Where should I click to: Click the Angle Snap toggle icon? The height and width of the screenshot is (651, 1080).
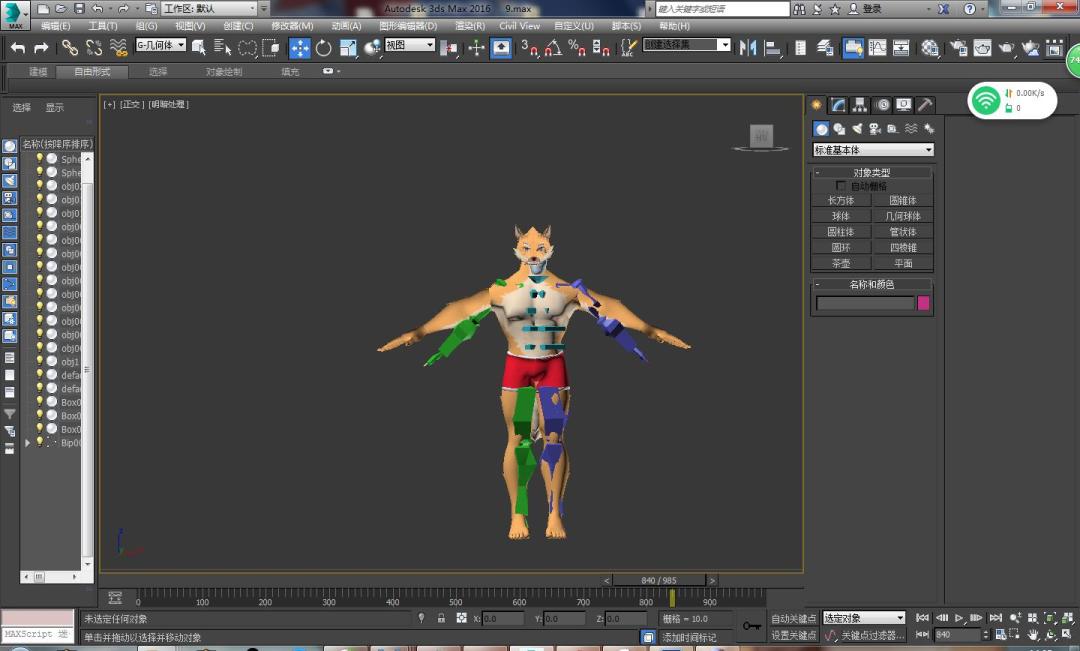click(554, 48)
